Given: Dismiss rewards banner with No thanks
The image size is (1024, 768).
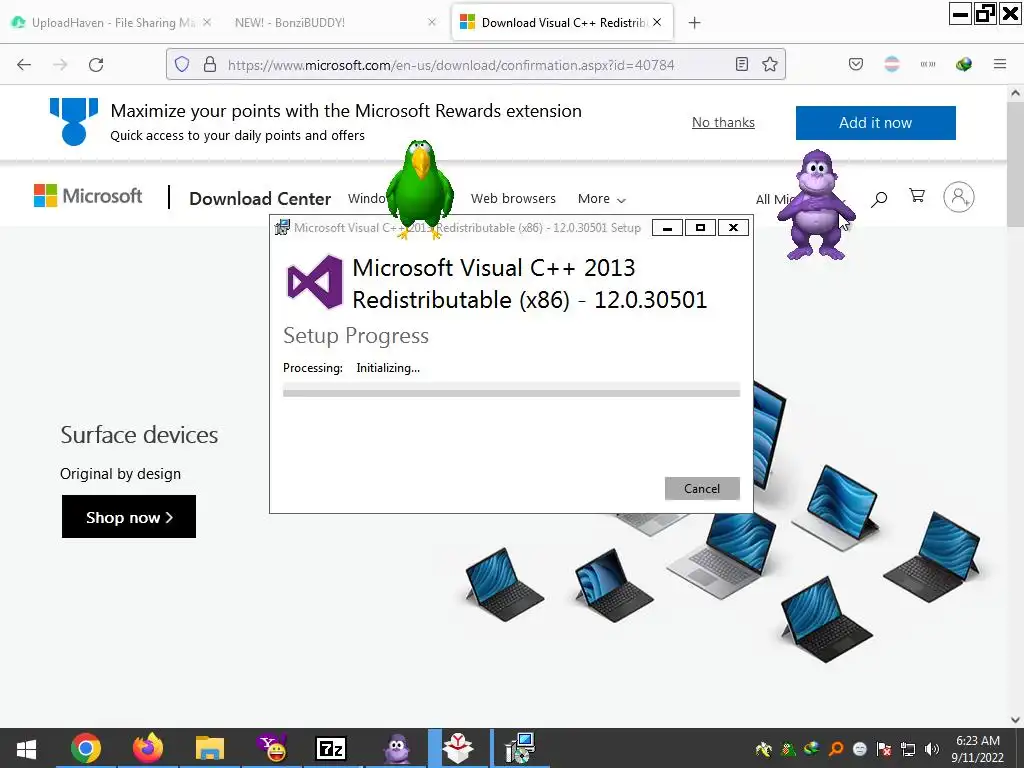Looking at the screenshot, I should point(723,122).
